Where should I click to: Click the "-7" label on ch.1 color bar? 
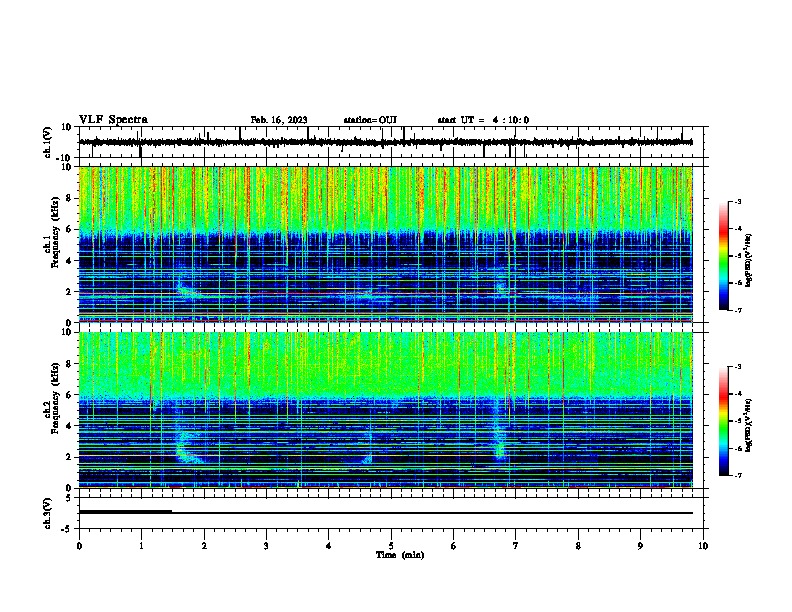(x=737, y=311)
